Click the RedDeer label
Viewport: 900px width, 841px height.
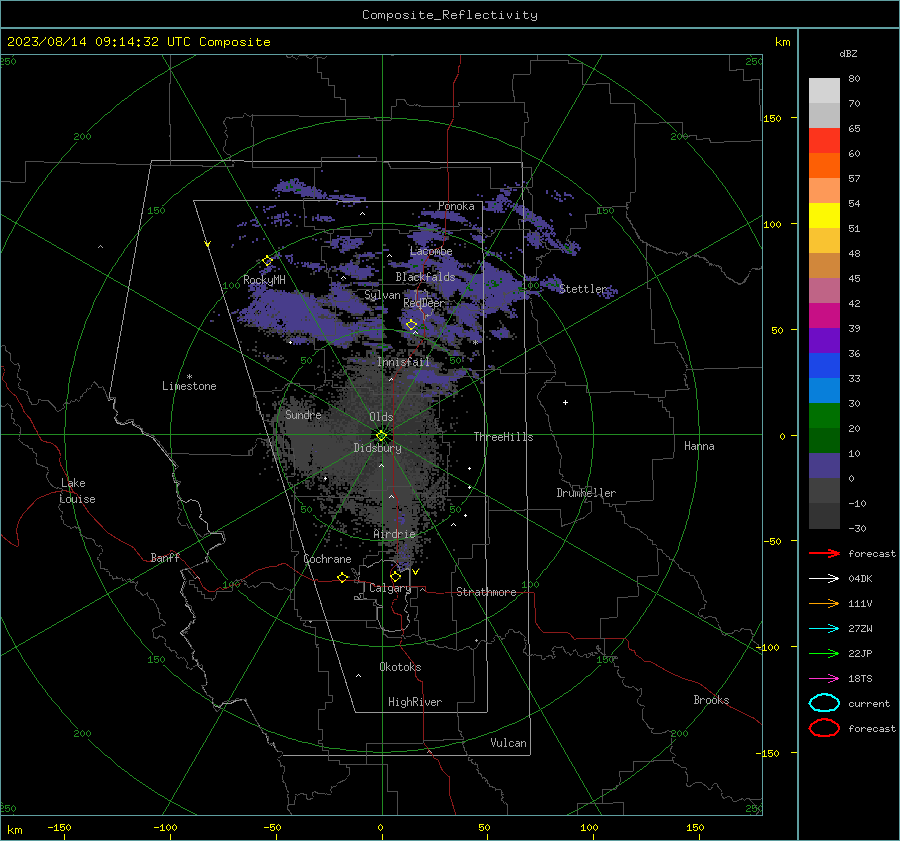[x=424, y=303]
